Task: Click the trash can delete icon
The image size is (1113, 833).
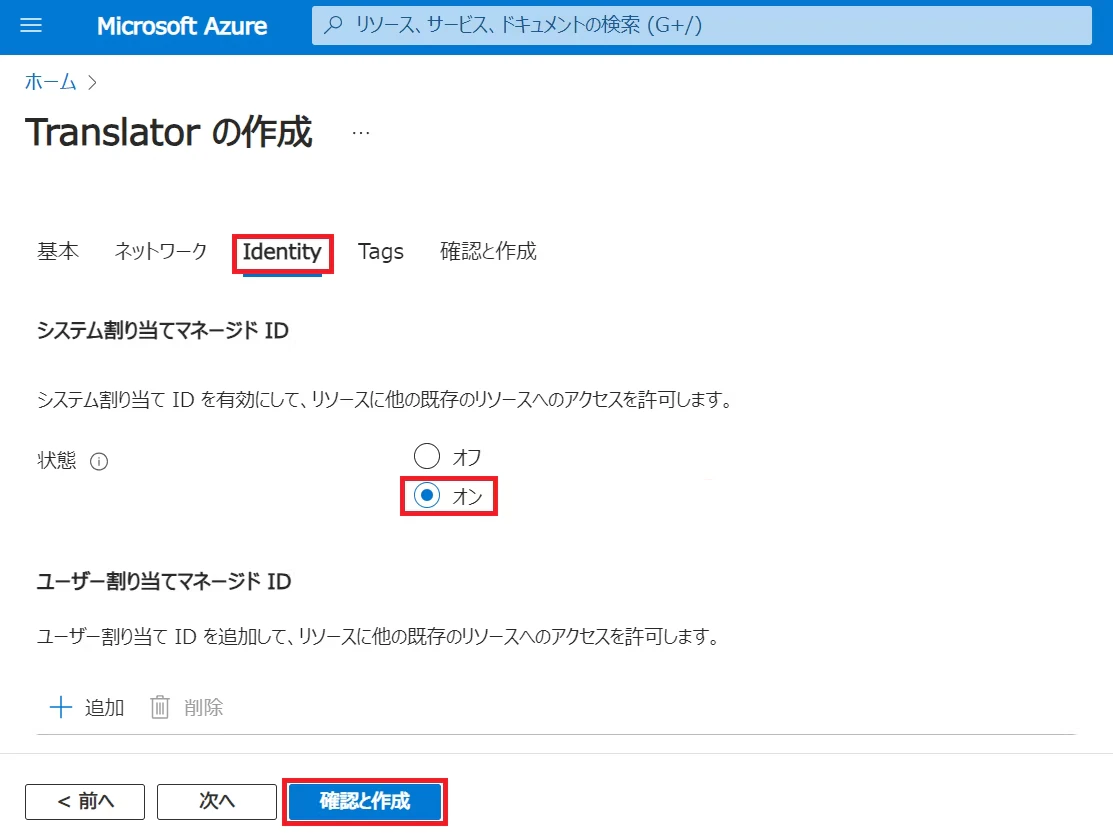Action: coord(160,707)
